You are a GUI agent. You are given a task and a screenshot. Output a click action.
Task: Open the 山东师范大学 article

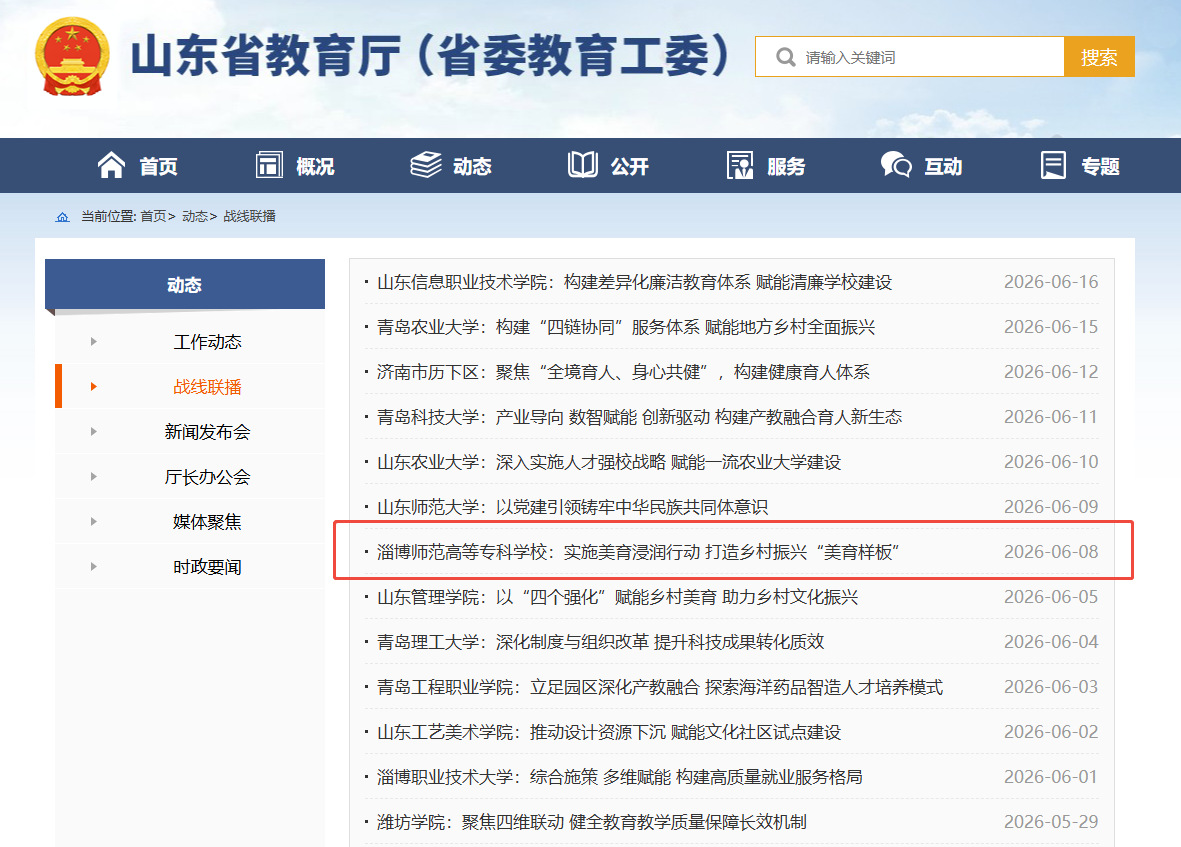(x=572, y=507)
